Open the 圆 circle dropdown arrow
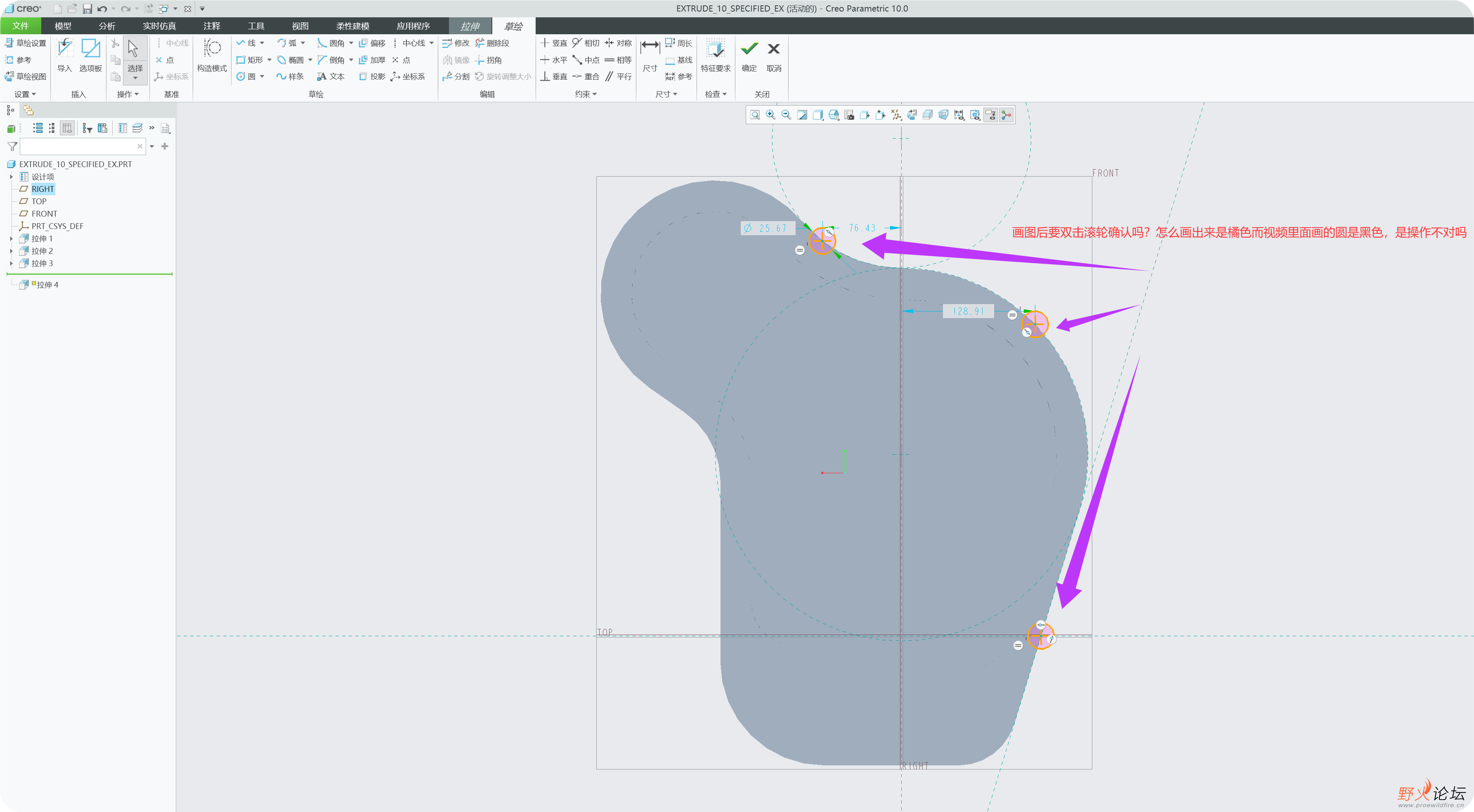The width and height of the screenshot is (1474, 812). pos(262,77)
